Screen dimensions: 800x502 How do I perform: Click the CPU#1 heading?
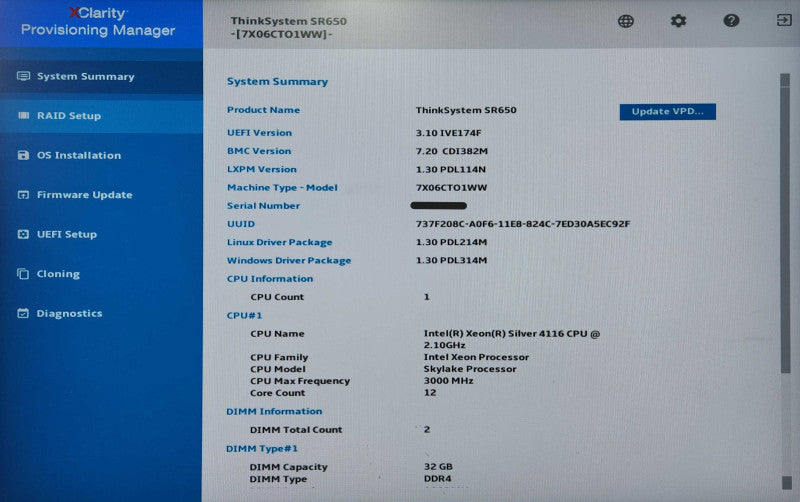[244, 315]
